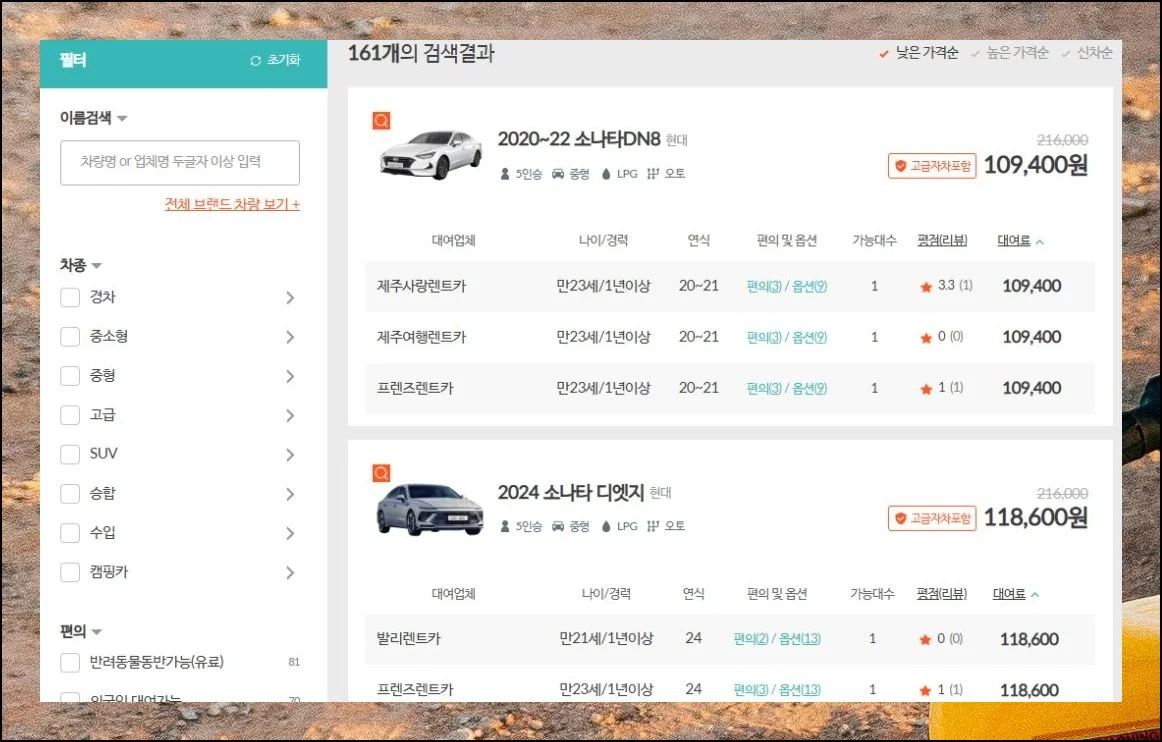The image size is (1162, 742).
Task: Click the car name search input field
Action: pos(180,162)
